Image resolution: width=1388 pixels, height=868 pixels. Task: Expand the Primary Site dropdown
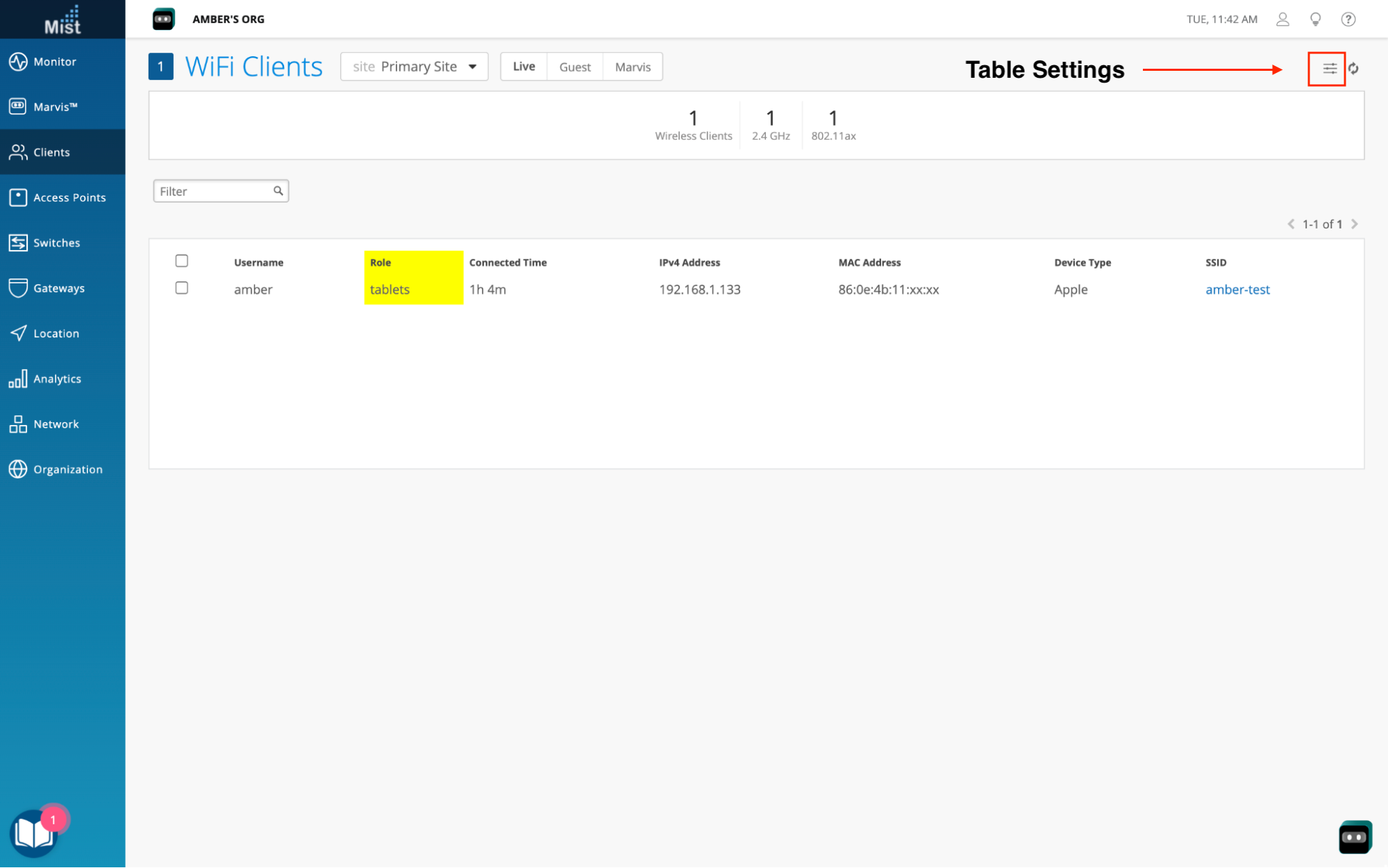415,67
